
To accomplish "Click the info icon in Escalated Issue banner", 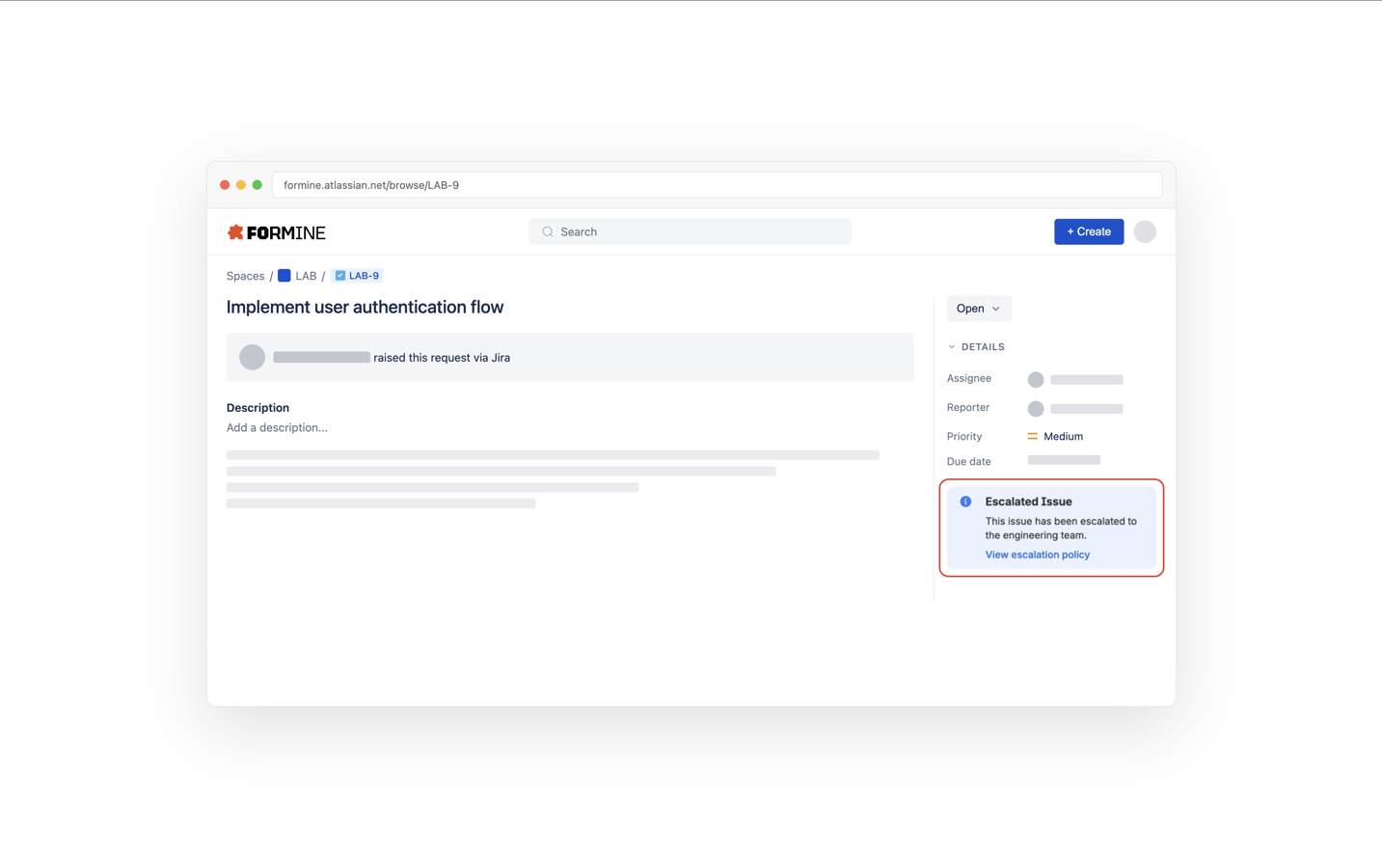I will pyautogui.click(x=965, y=501).
